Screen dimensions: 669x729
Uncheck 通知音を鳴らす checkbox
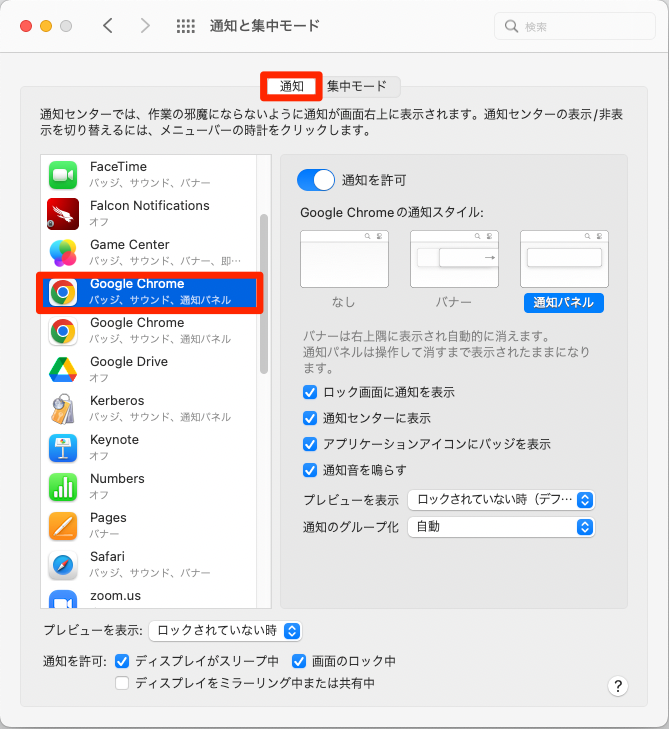point(310,470)
